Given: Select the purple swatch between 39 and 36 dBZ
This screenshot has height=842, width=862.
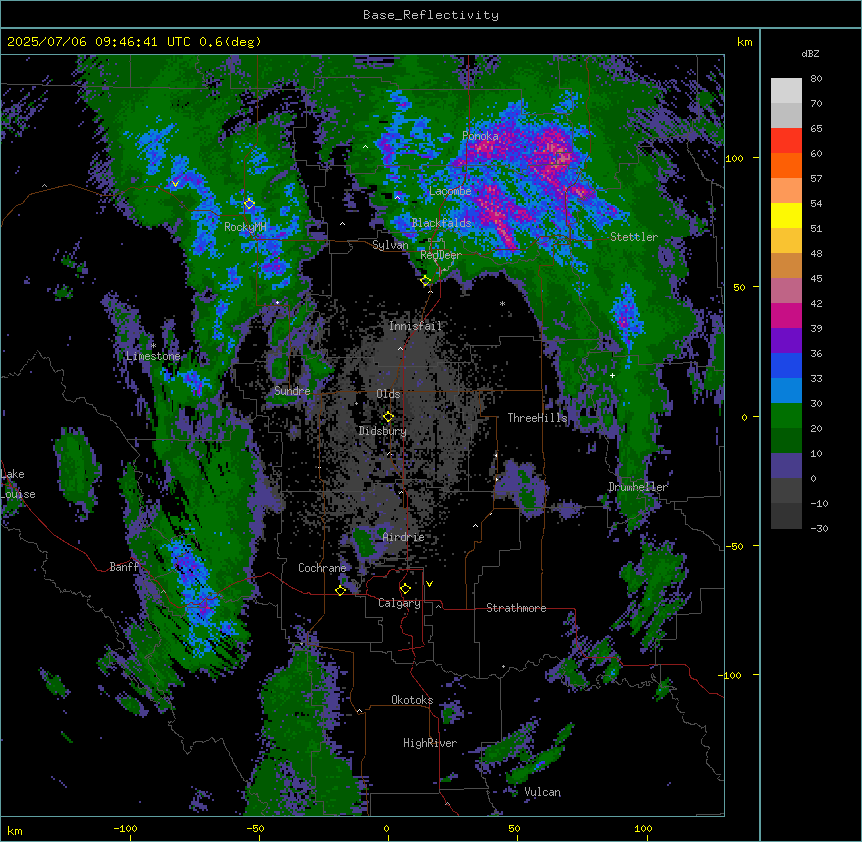Looking at the screenshot, I should click(786, 341).
